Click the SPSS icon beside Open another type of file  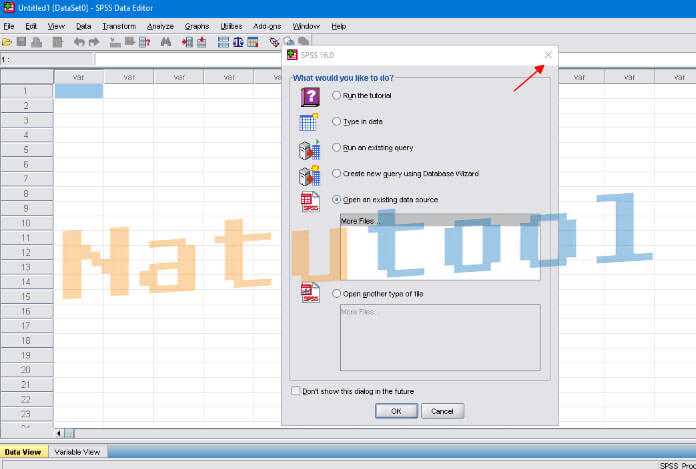tap(310, 293)
